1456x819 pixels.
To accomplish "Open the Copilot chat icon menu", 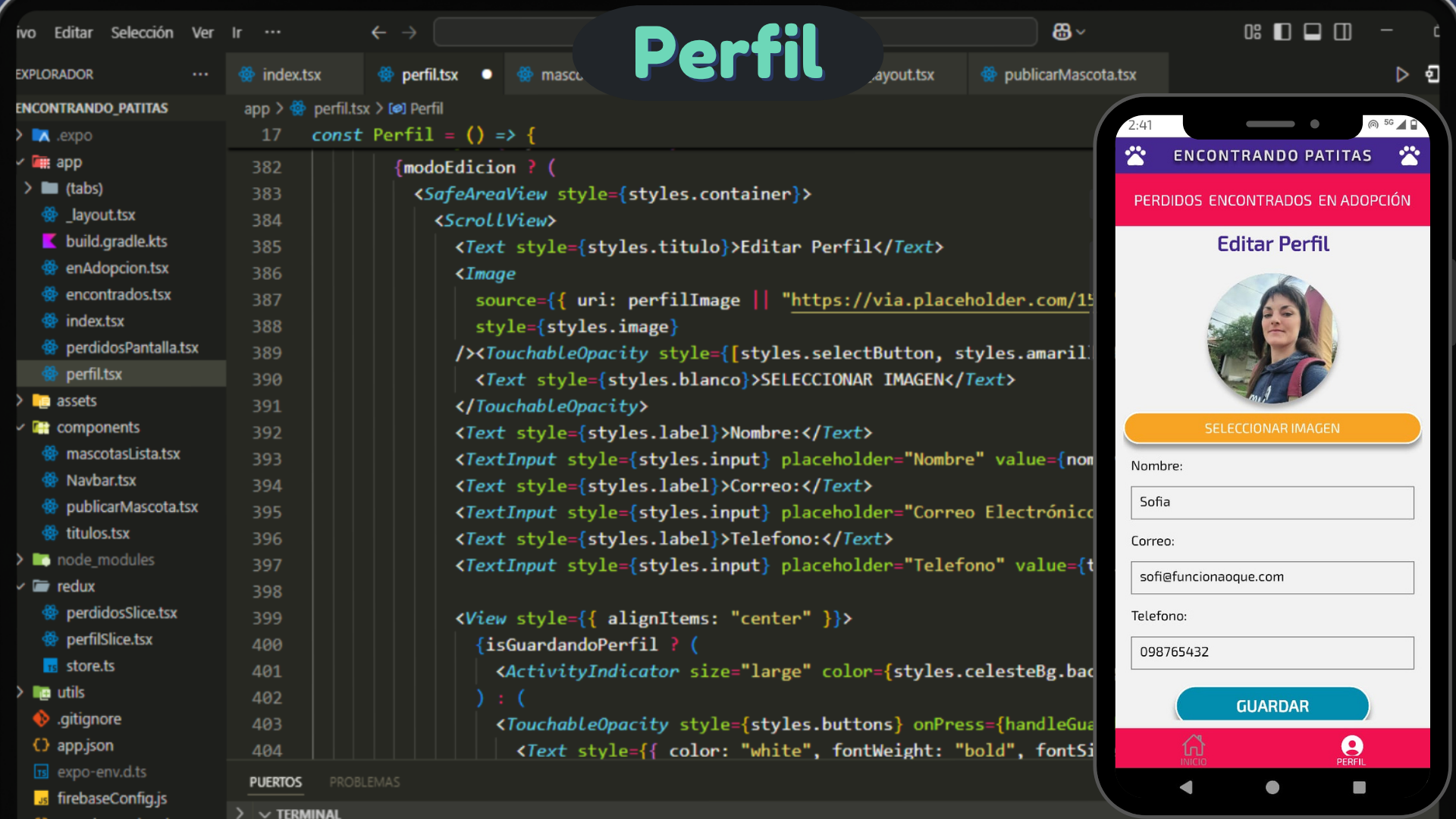I will pos(1068,32).
